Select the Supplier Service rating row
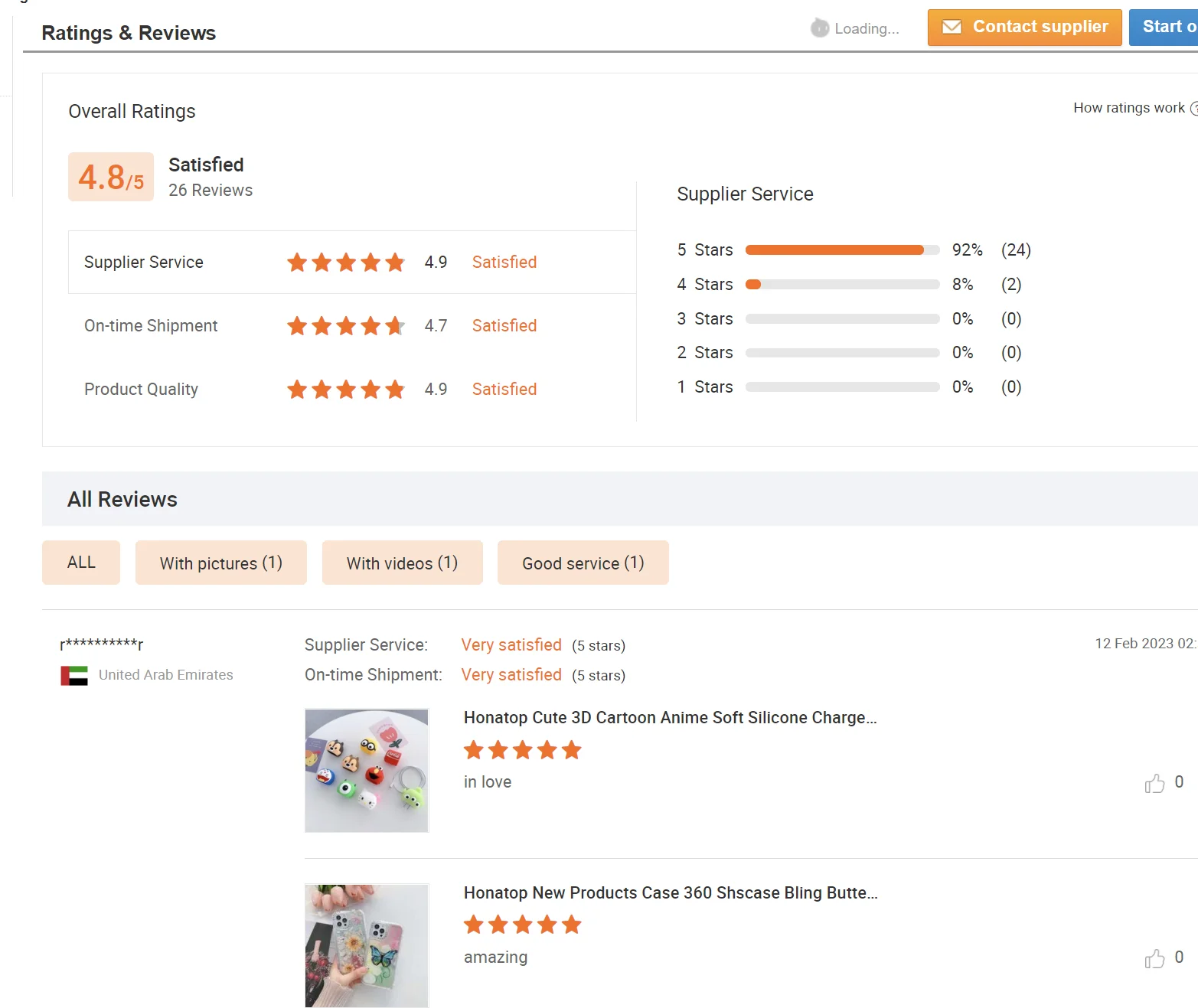The width and height of the screenshot is (1198, 1008). click(x=352, y=263)
